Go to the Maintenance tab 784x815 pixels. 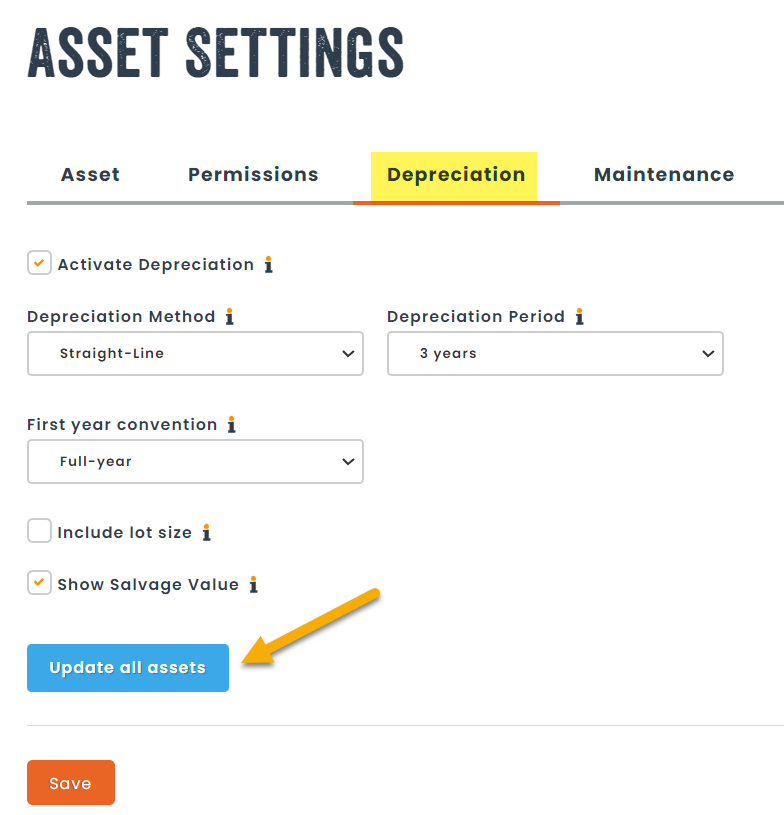664,175
